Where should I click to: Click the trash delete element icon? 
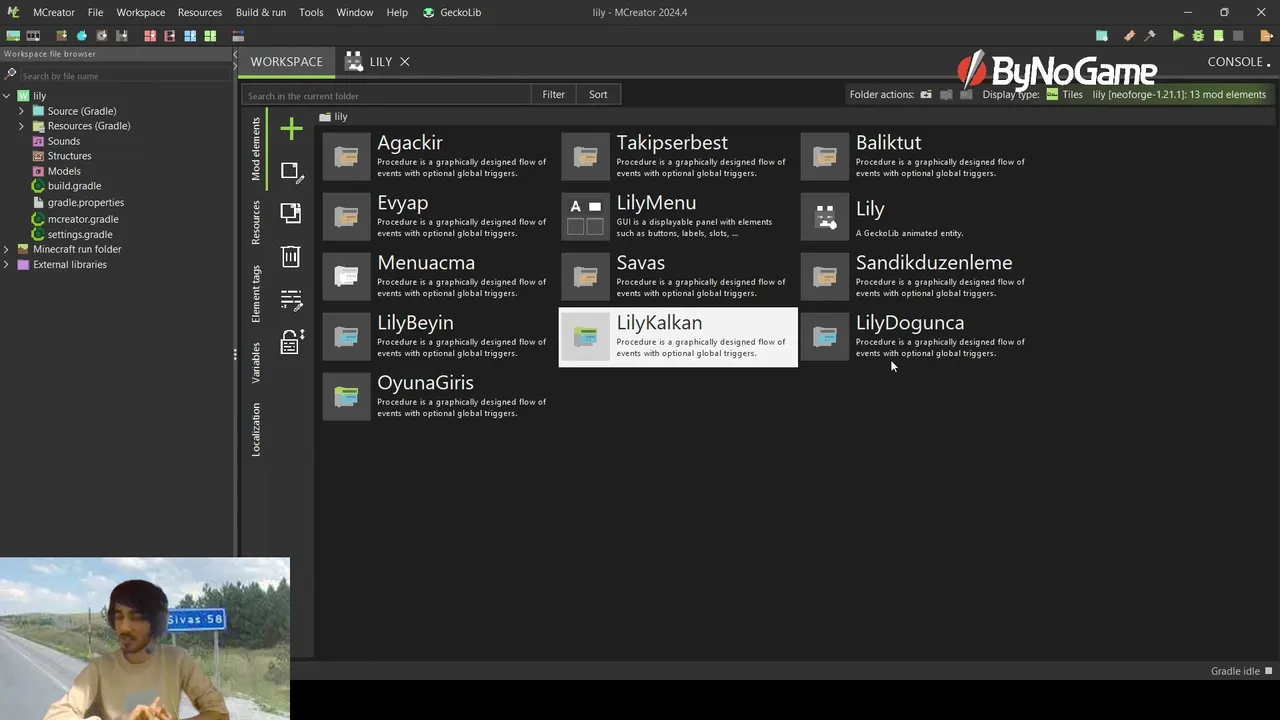tap(291, 256)
